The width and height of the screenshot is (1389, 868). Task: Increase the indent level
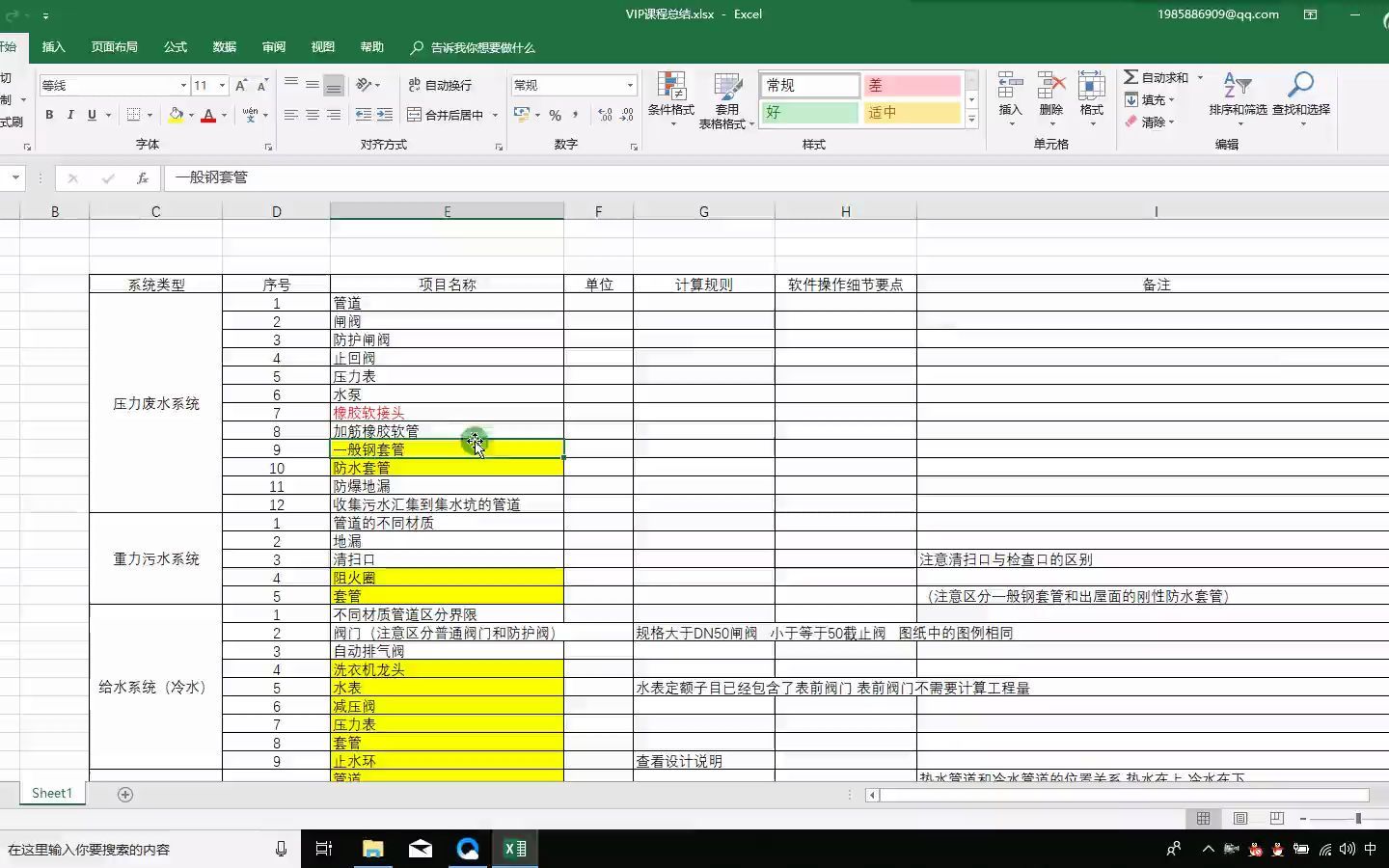pyautogui.click(x=385, y=115)
